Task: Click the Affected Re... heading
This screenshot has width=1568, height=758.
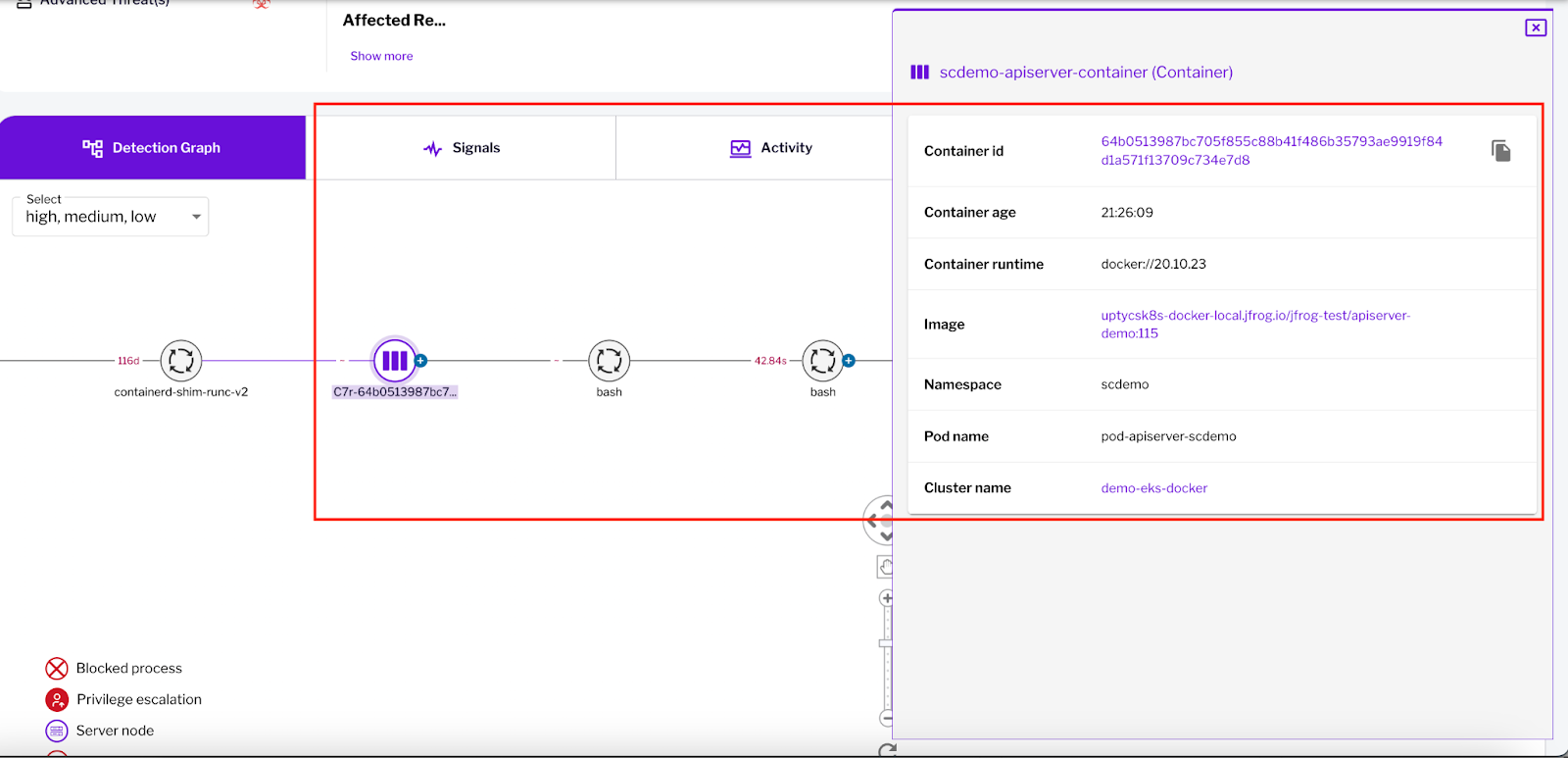Action: 394,21
